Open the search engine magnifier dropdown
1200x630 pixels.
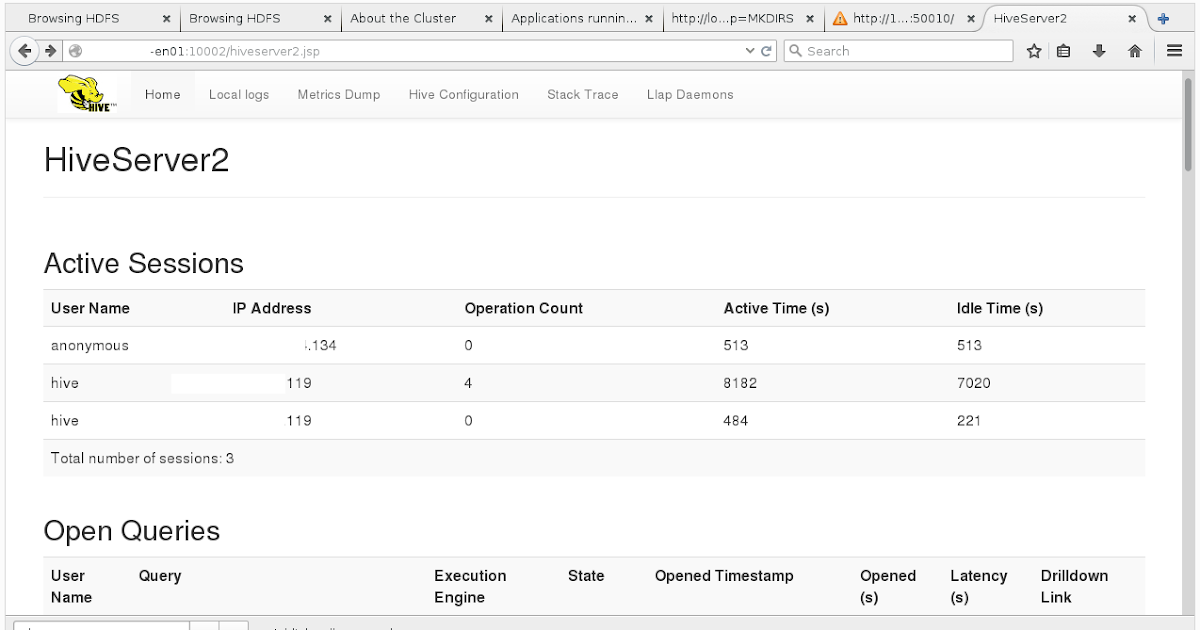coord(795,50)
